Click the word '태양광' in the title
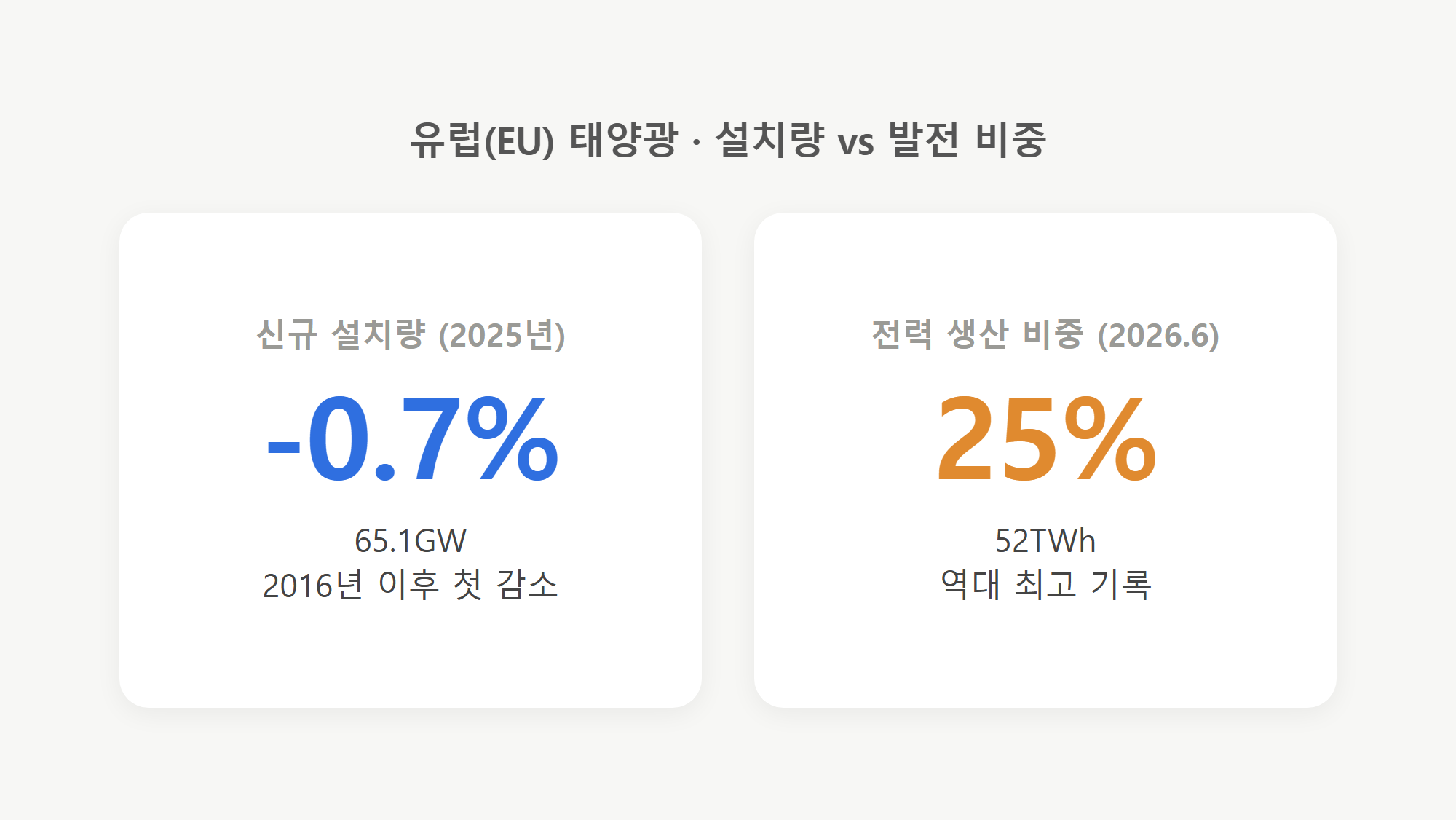The height and width of the screenshot is (820, 1456). pos(624,140)
